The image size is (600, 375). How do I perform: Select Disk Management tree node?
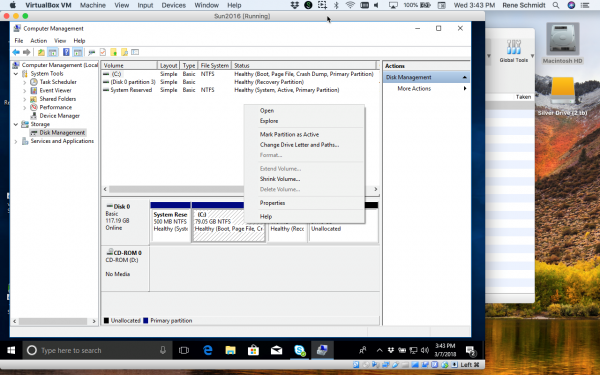[x=62, y=132]
